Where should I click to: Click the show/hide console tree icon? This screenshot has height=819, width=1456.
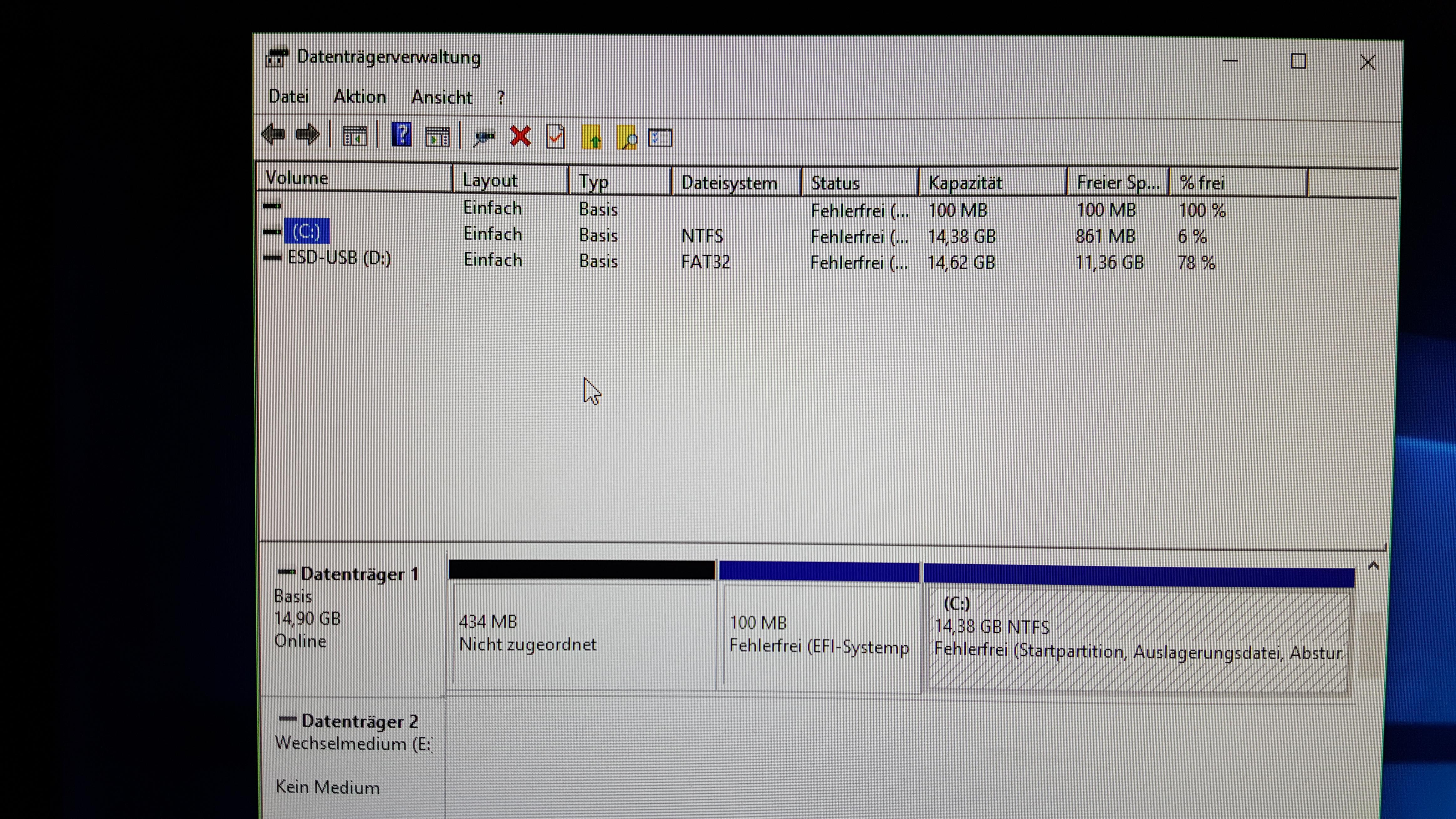(355, 136)
